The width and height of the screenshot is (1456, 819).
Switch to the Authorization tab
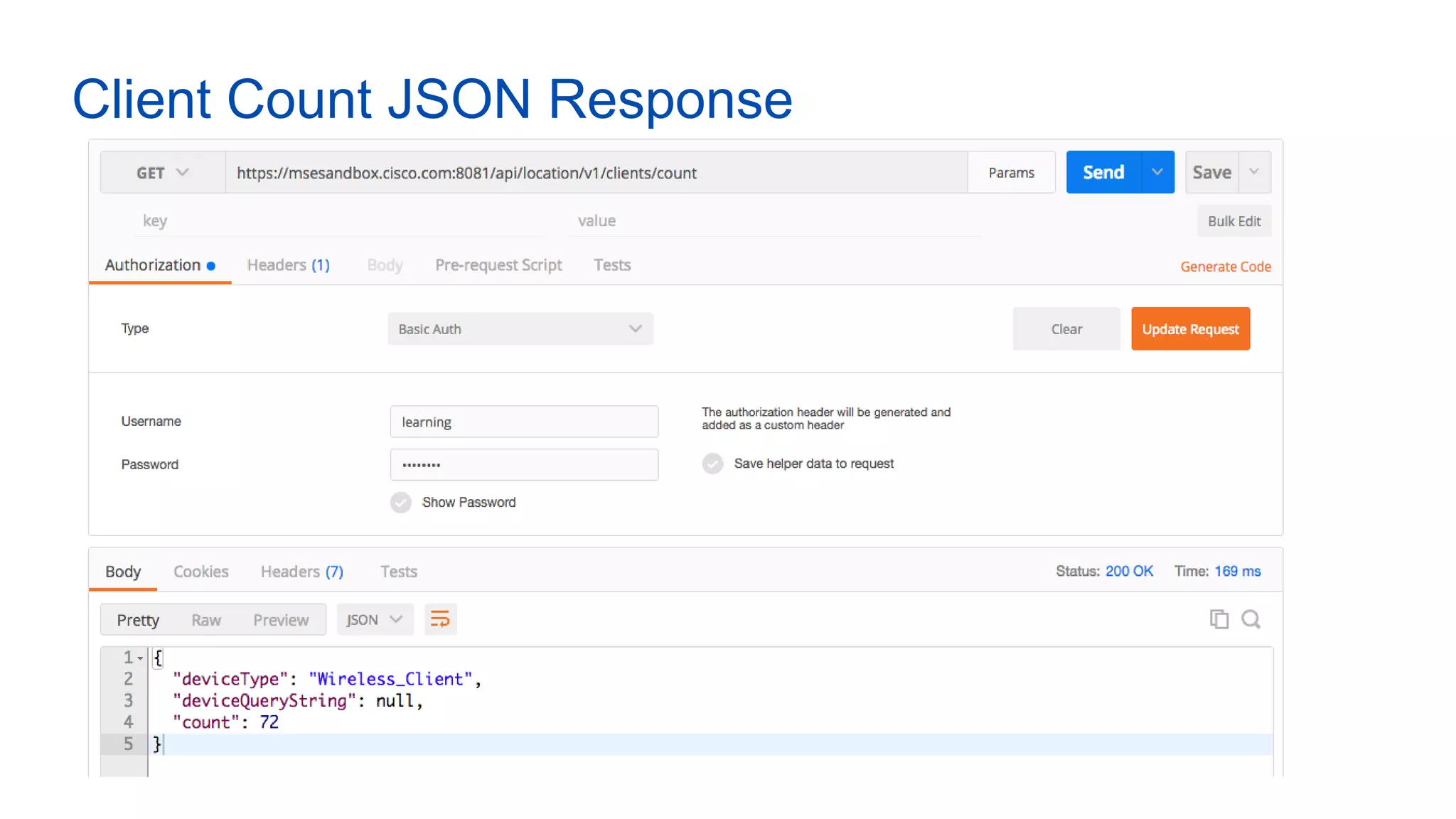(160, 265)
